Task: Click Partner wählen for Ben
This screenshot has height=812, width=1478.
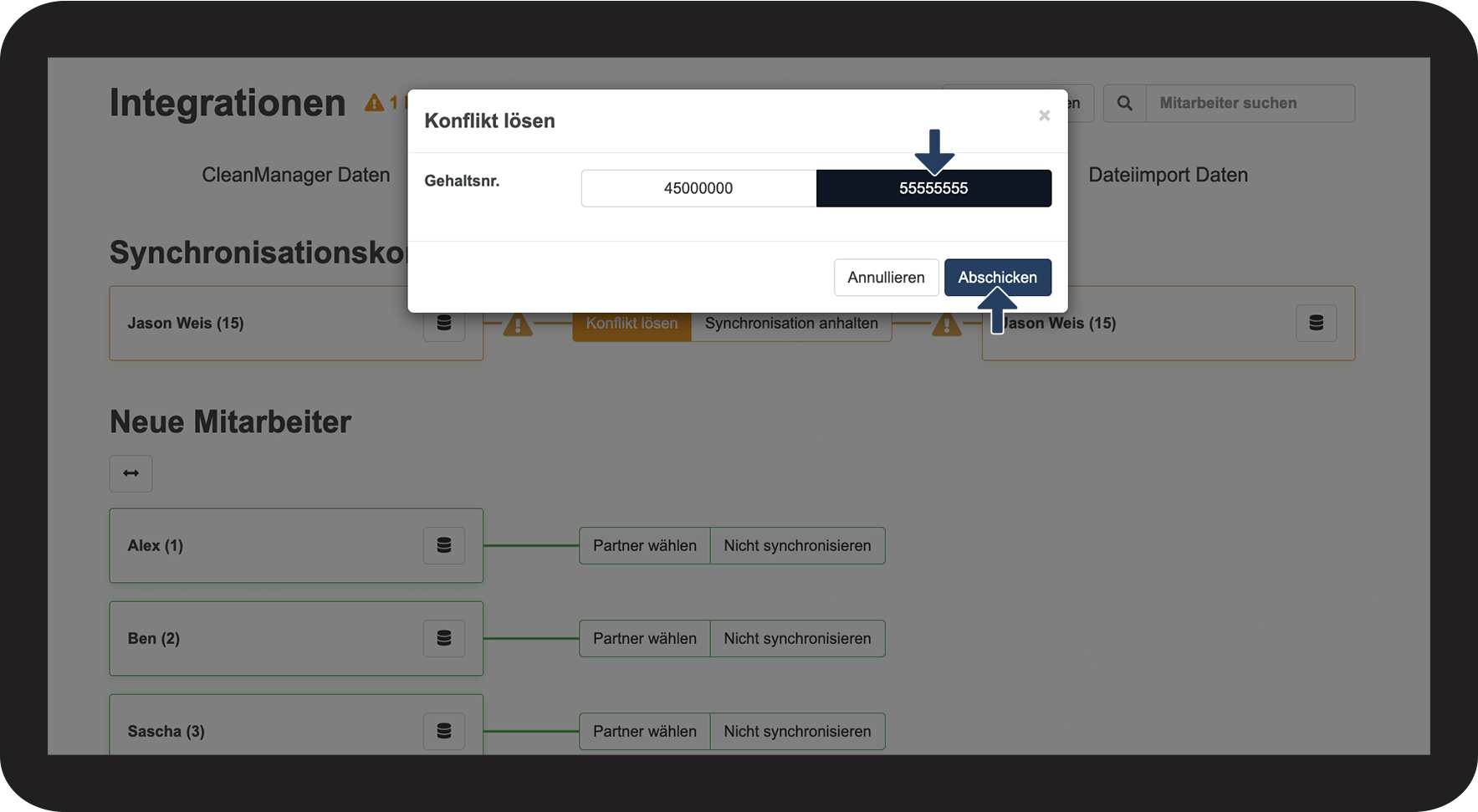Action: pos(645,638)
